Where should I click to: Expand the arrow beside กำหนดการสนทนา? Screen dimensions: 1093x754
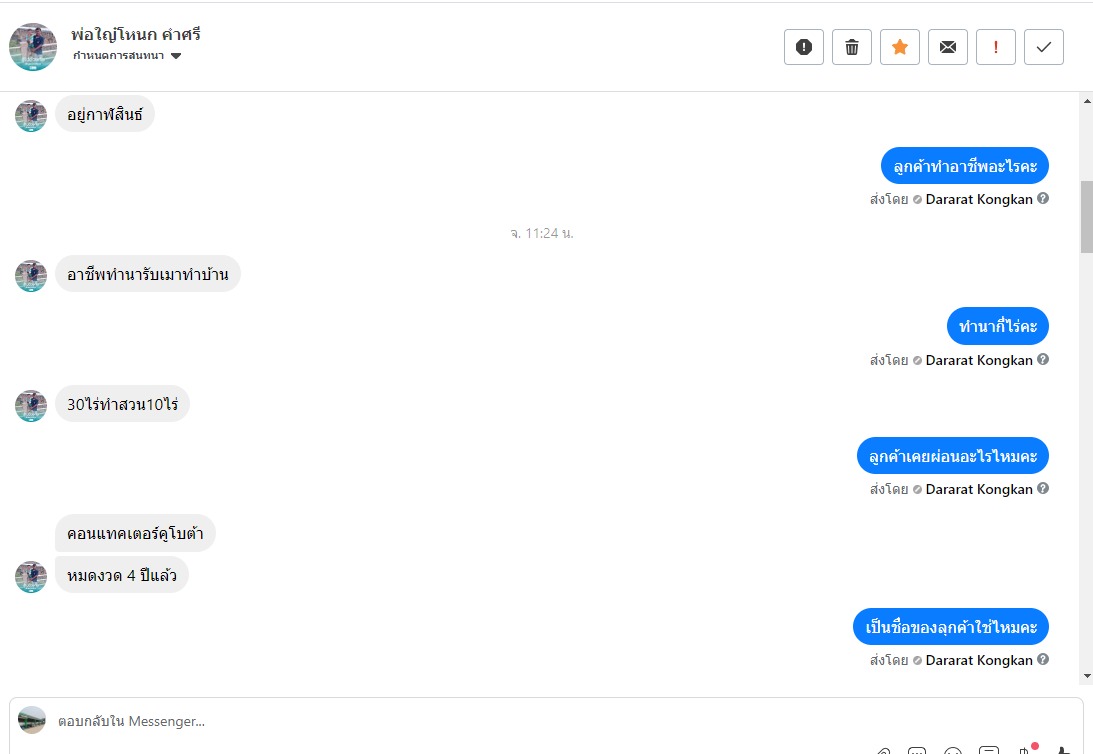tap(176, 56)
